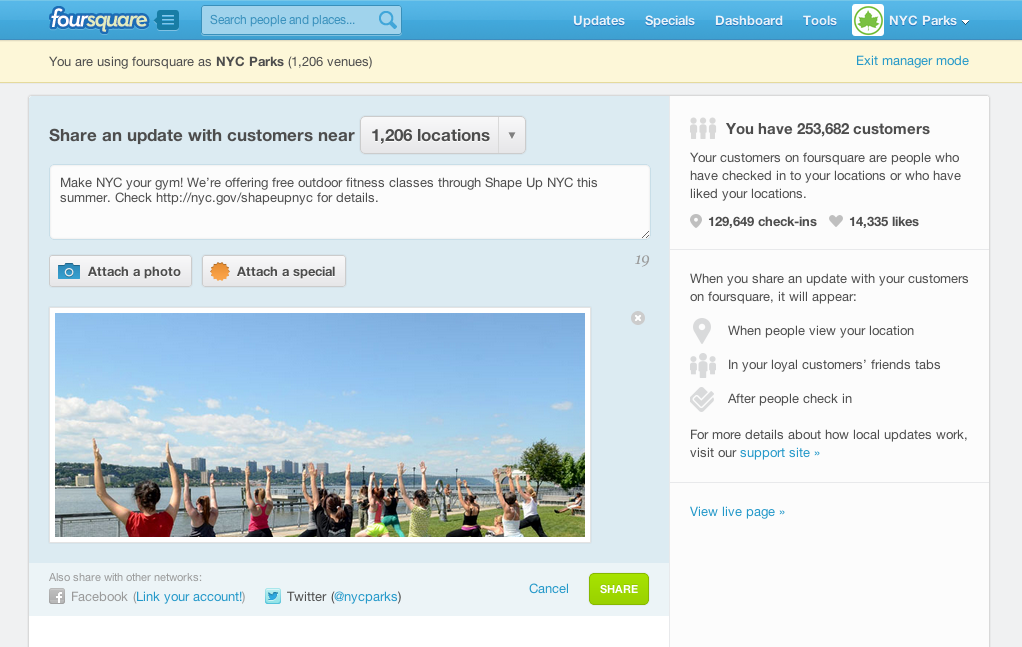
Task: Click the '1,206 locations' selector label
Action: (x=430, y=135)
